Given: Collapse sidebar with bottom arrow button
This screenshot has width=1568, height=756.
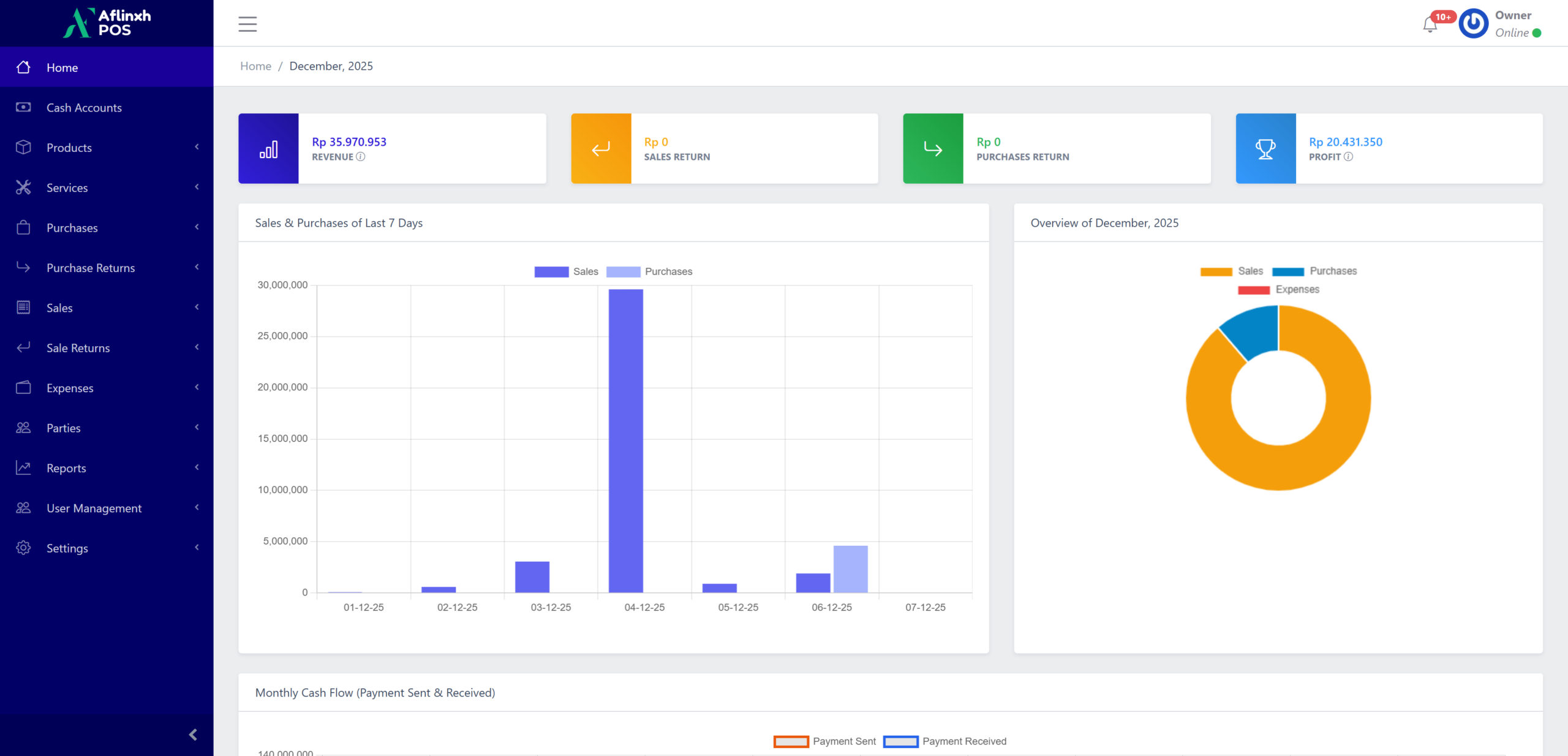Looking at the screenshot, I should 193,735.
